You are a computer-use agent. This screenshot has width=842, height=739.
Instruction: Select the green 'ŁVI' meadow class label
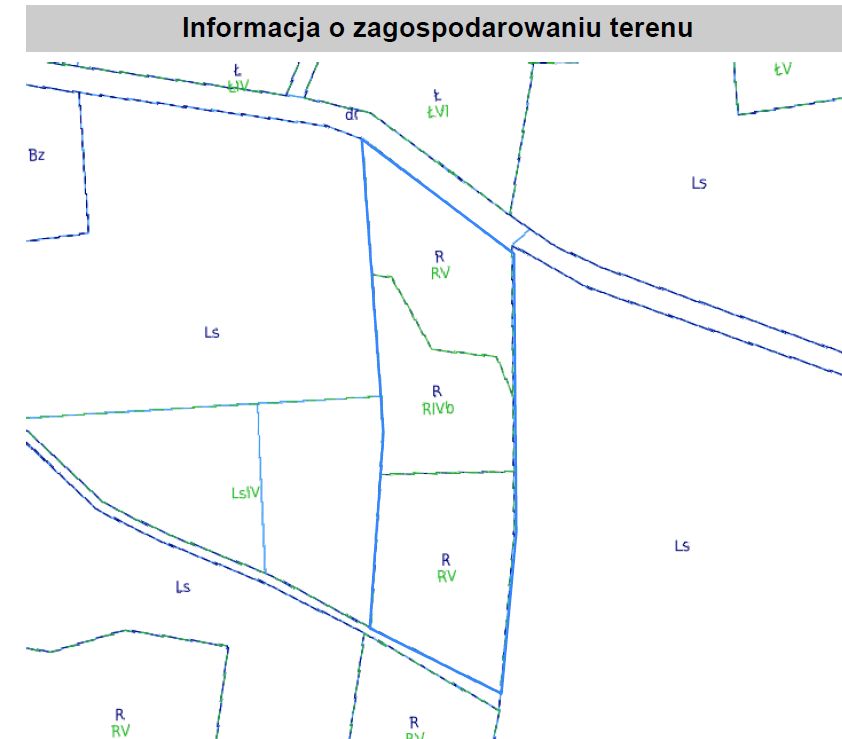(438, 112)
